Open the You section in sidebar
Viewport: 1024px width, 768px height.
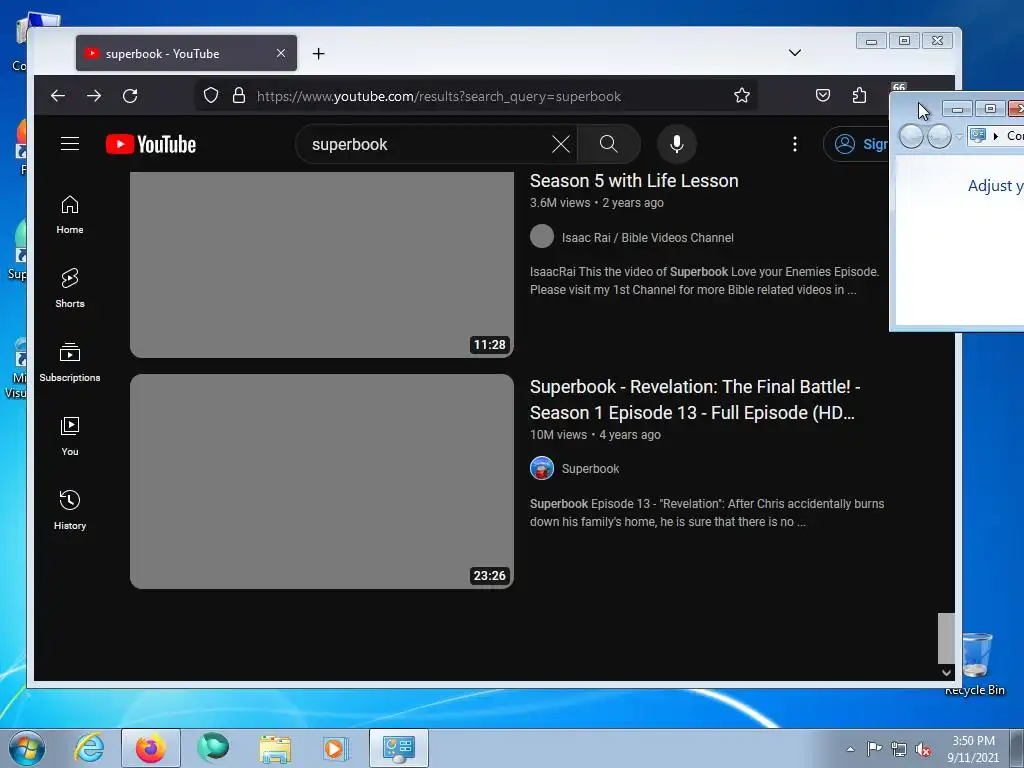(x=70, y=436)
